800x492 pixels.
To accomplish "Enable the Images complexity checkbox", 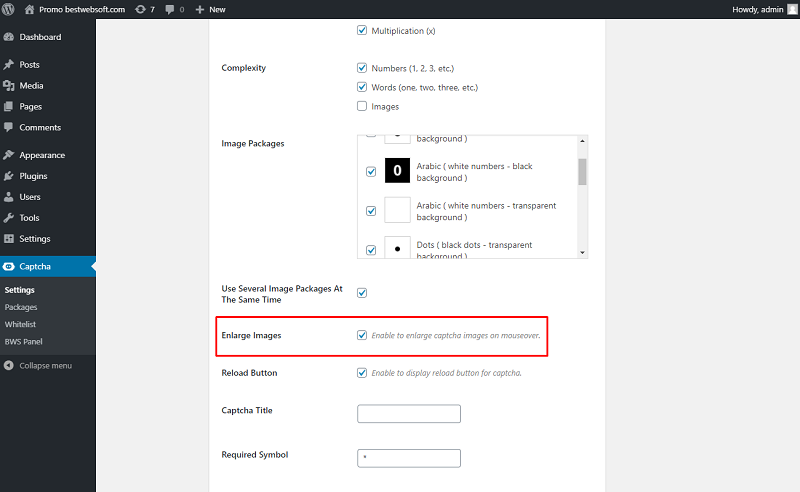I will click(x=362, y=106).
